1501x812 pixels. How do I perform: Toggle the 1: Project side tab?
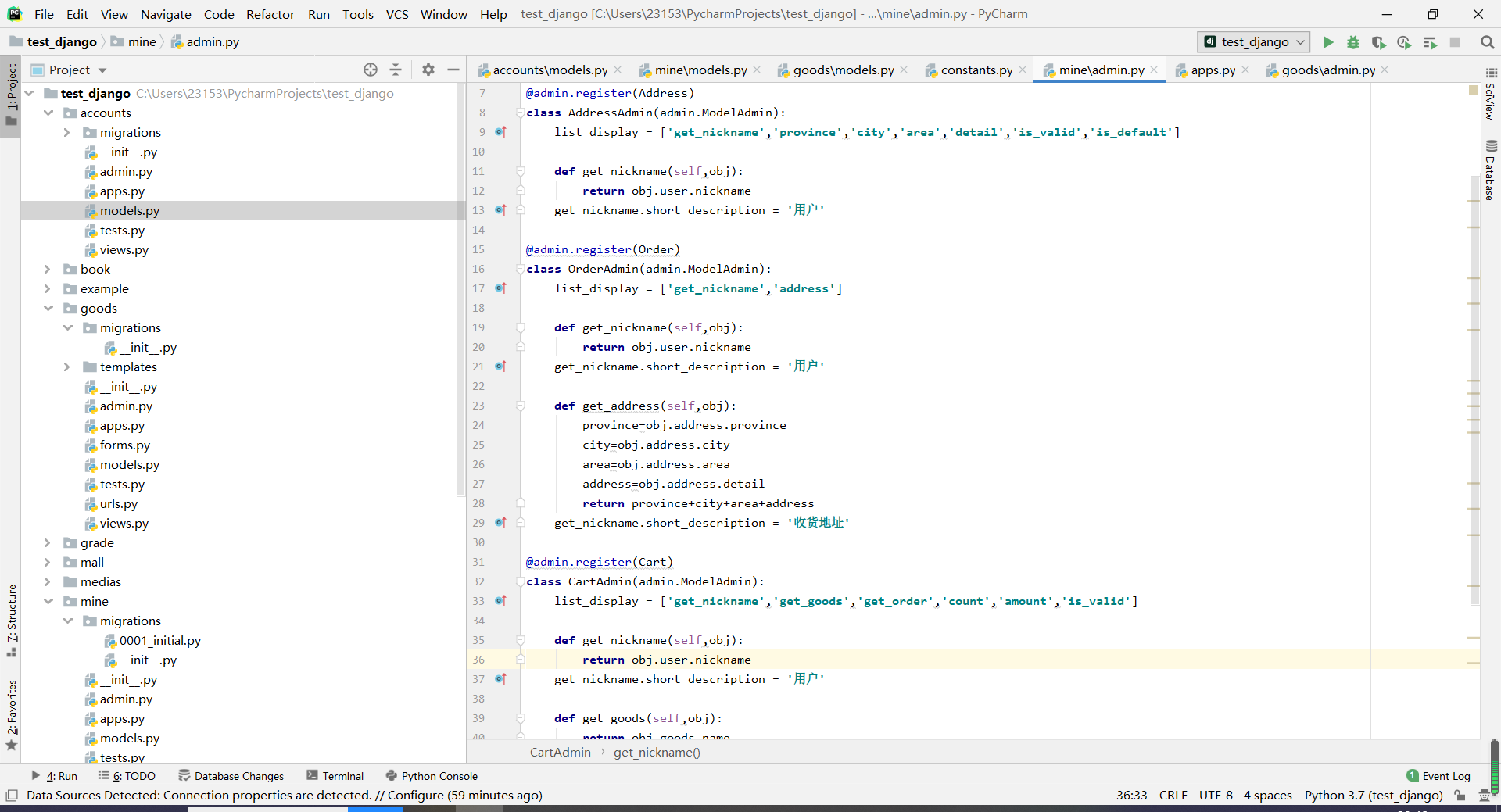(x=11, y=96)
